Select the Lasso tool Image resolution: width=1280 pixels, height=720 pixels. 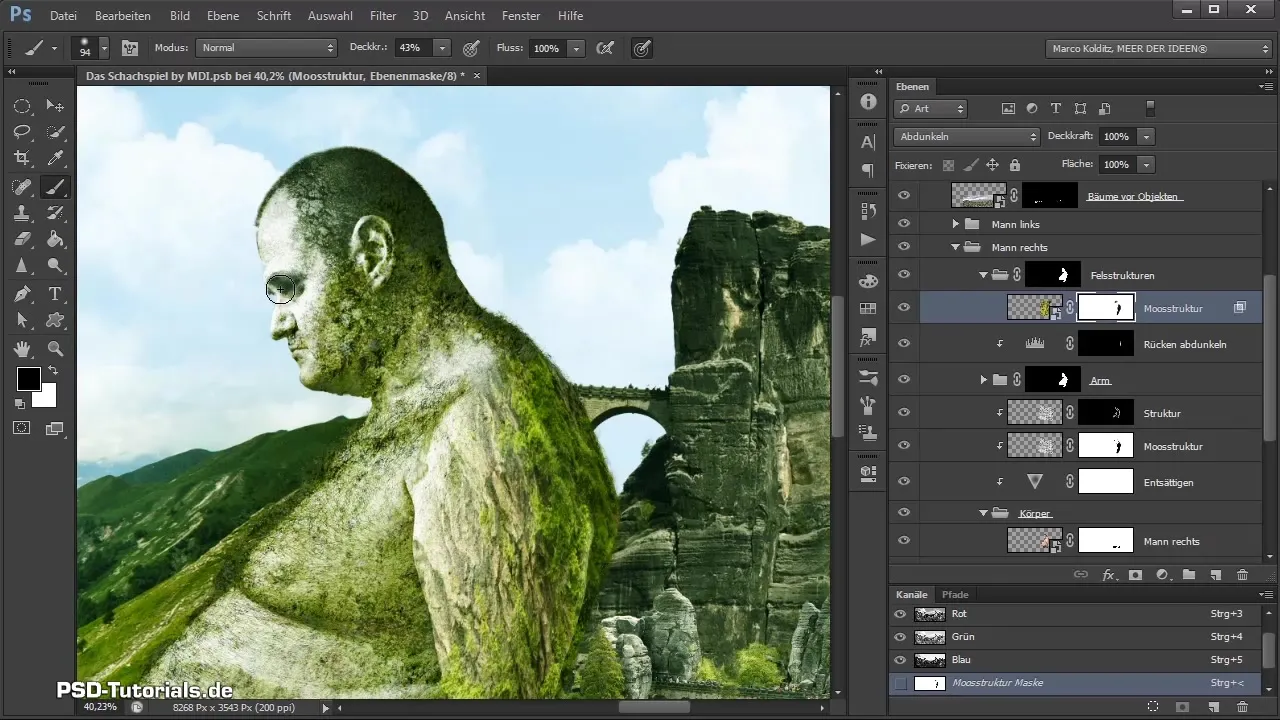coord(22,132)
